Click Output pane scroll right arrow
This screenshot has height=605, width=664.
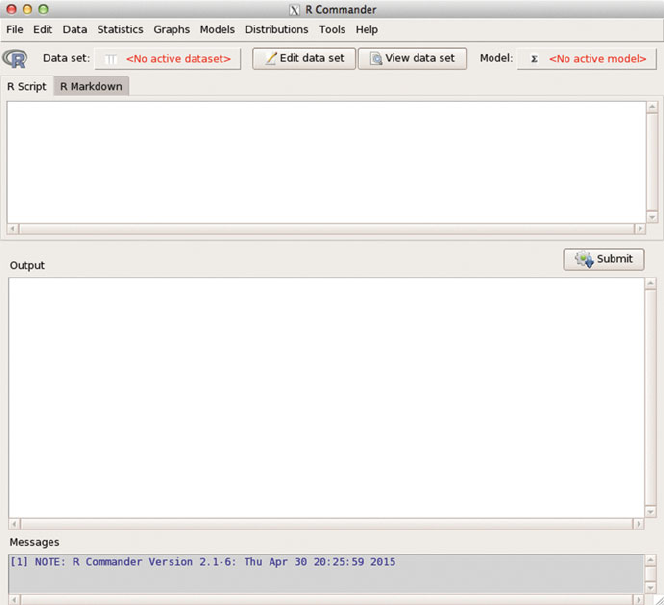point(638,524)
